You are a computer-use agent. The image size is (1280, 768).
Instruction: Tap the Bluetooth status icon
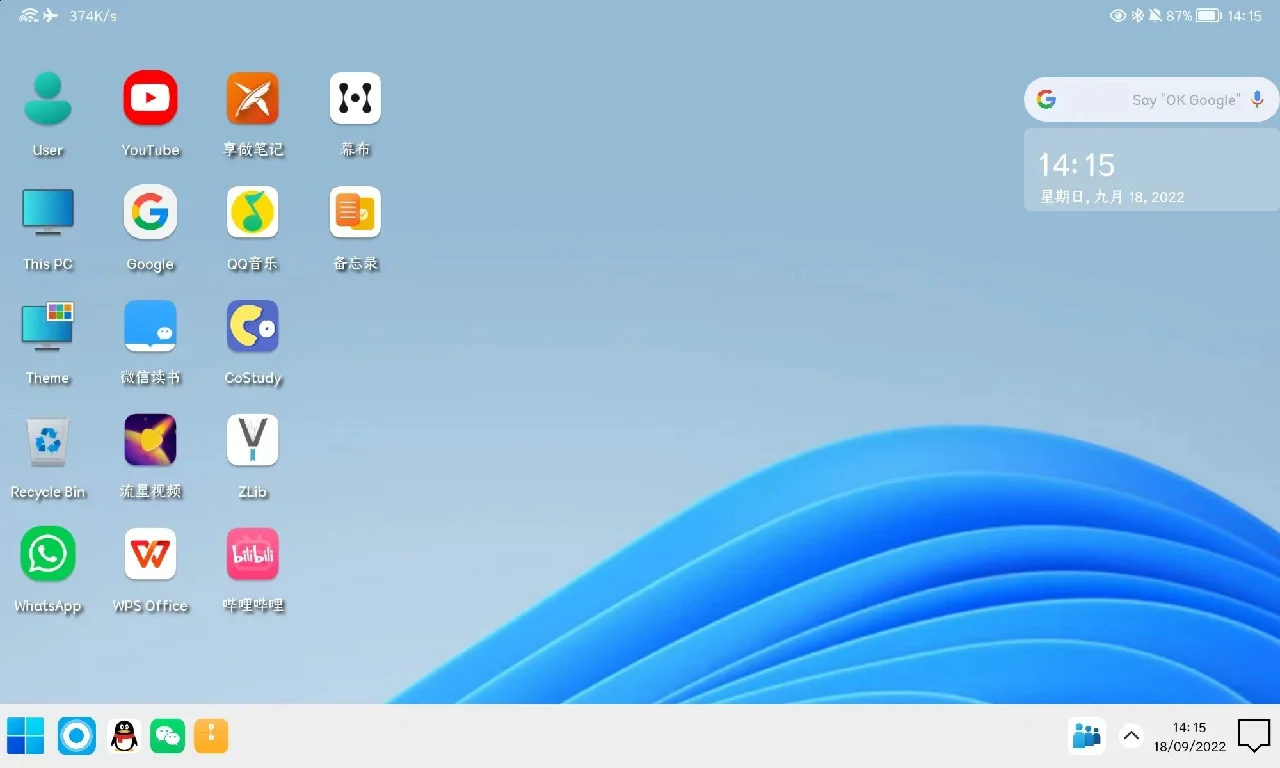point(1137,16)
